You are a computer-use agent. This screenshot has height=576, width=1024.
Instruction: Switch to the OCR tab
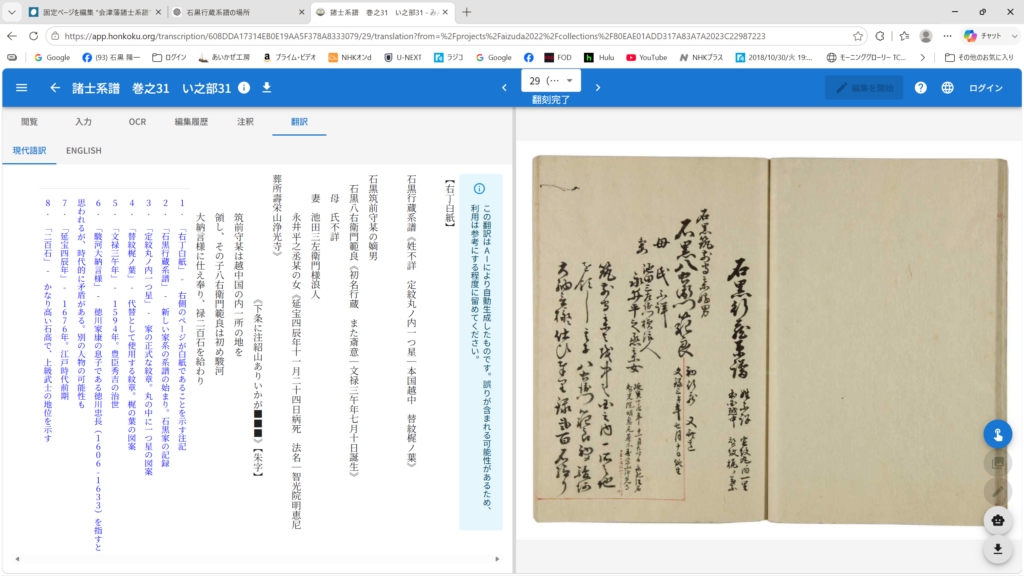point(137,121)
